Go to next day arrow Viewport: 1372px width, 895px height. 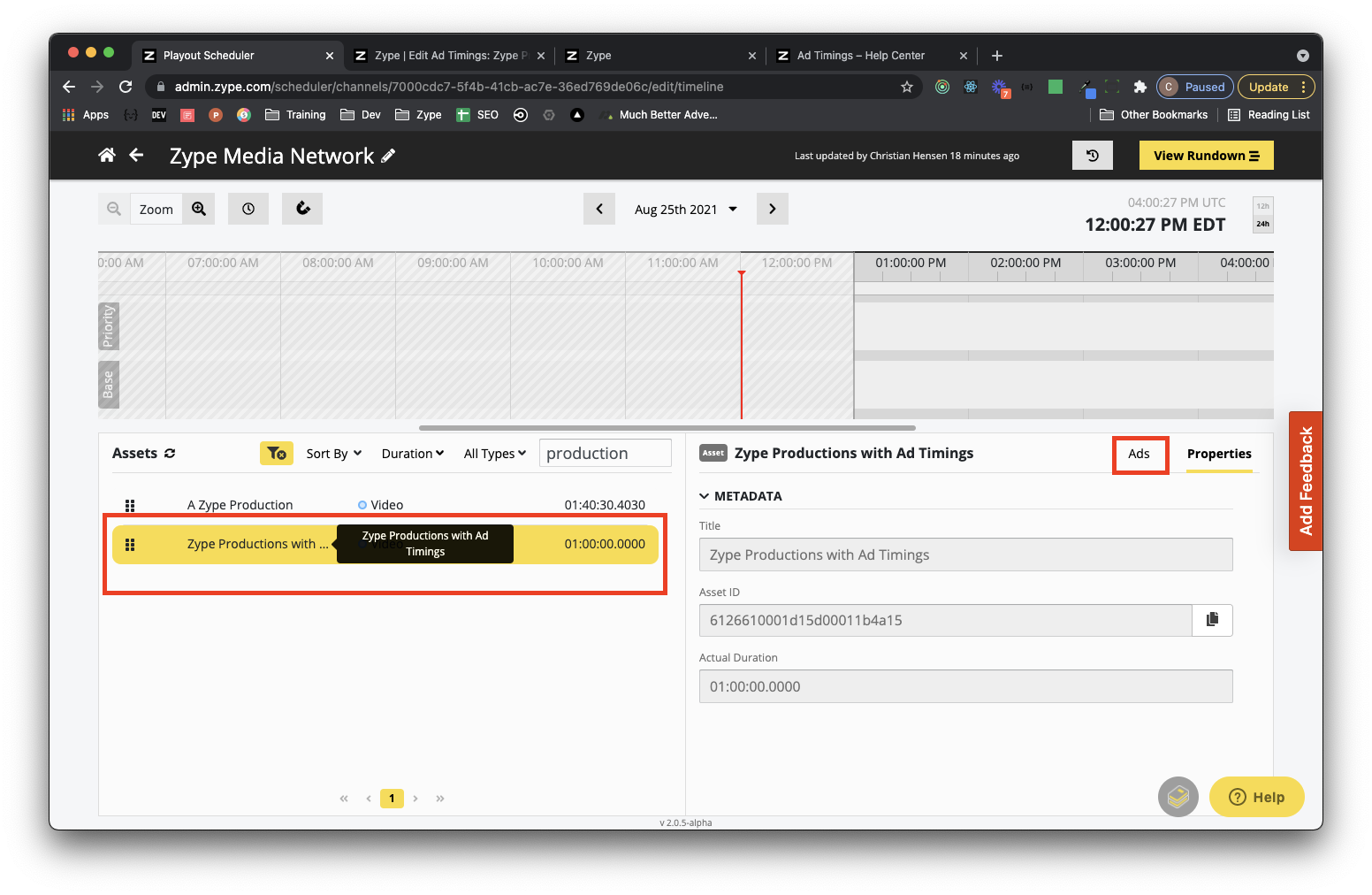coord(772,209)
